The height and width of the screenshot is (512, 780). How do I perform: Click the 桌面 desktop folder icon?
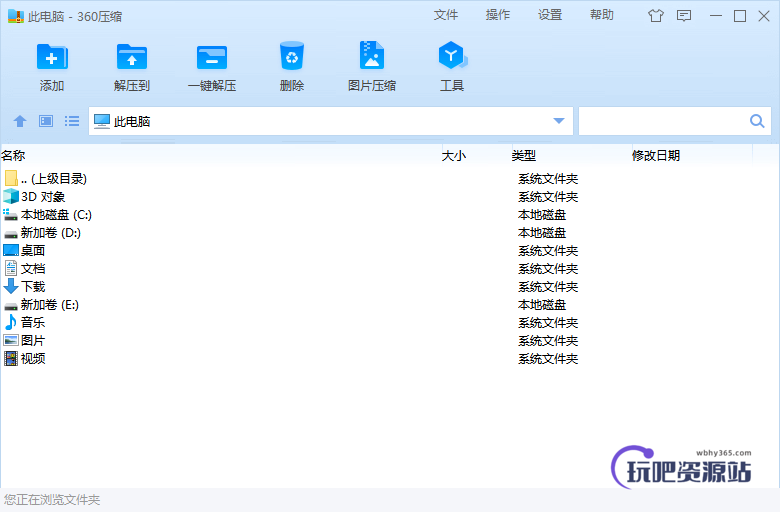(10, 250)
